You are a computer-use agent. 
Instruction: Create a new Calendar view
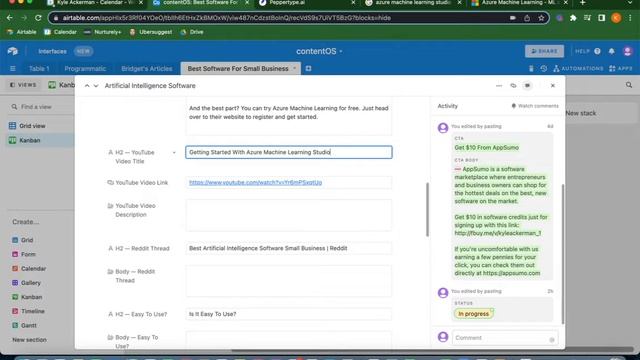pos(33,269)
